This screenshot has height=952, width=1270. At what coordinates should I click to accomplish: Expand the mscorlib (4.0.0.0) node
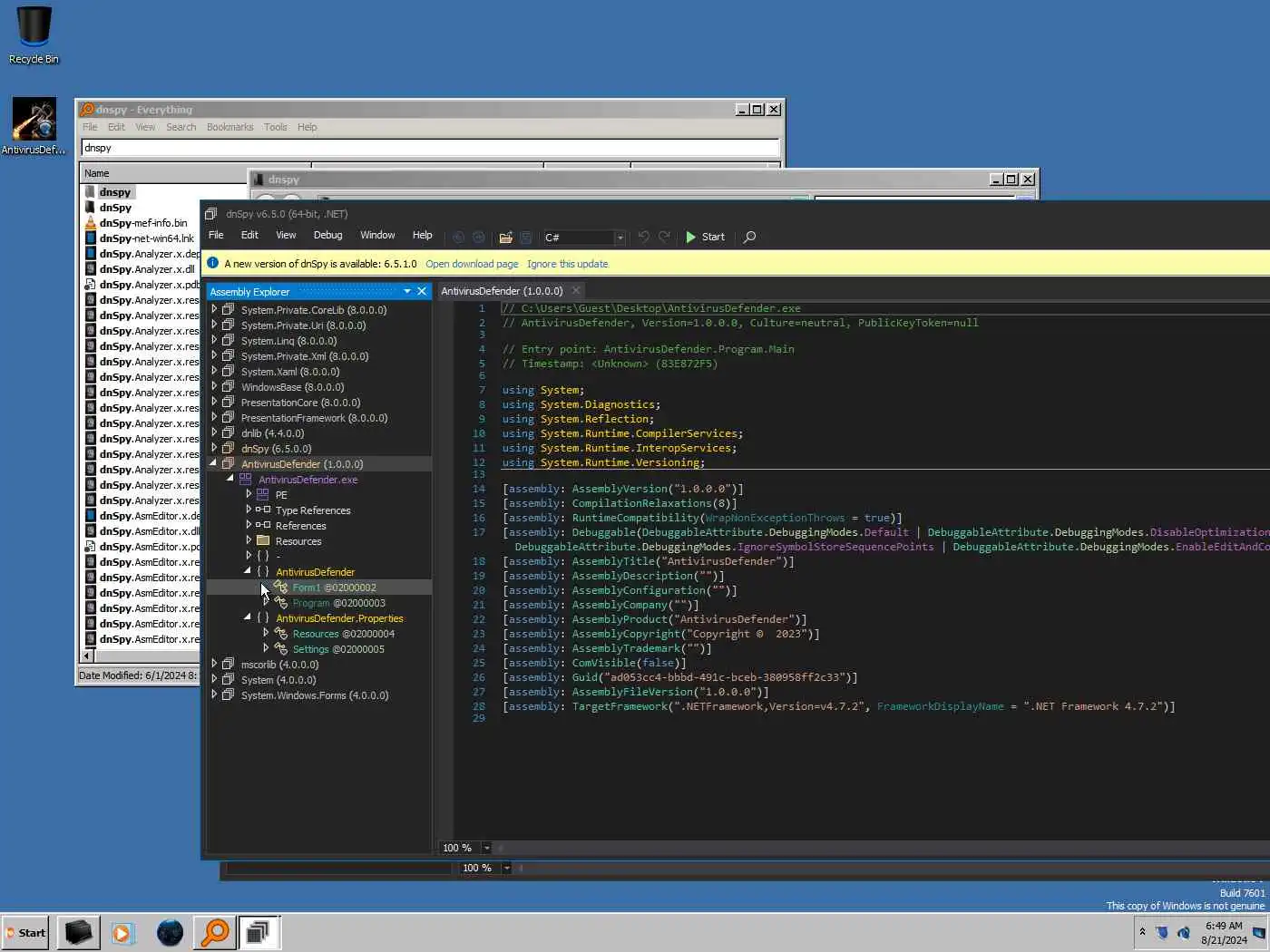tap(214, 664)
